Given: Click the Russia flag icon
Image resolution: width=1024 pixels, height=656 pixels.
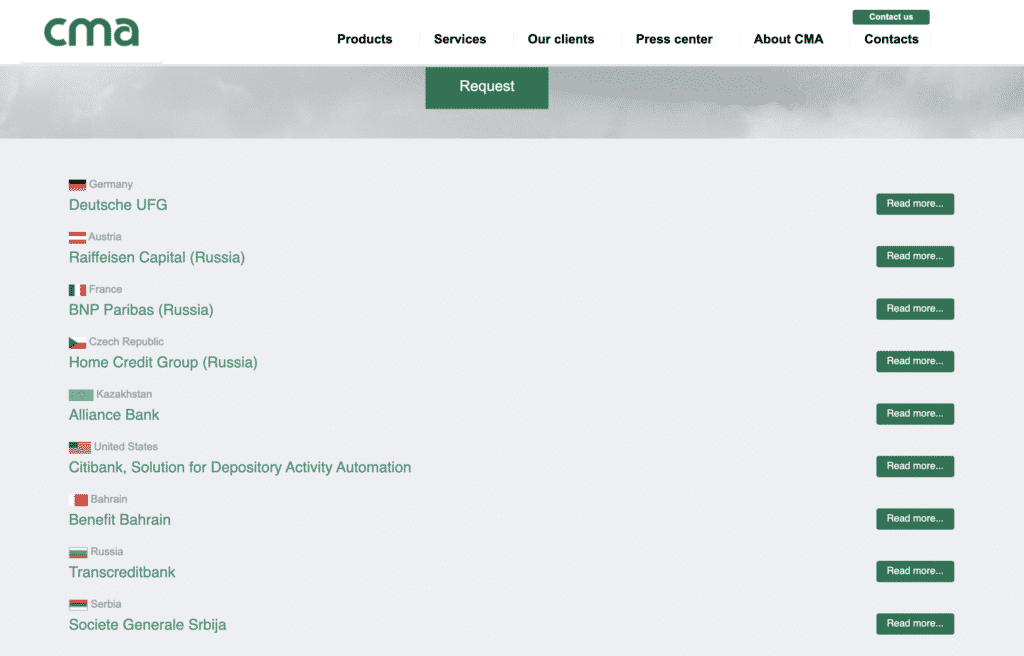Looking at the screenshot, I should click(78, 552).
